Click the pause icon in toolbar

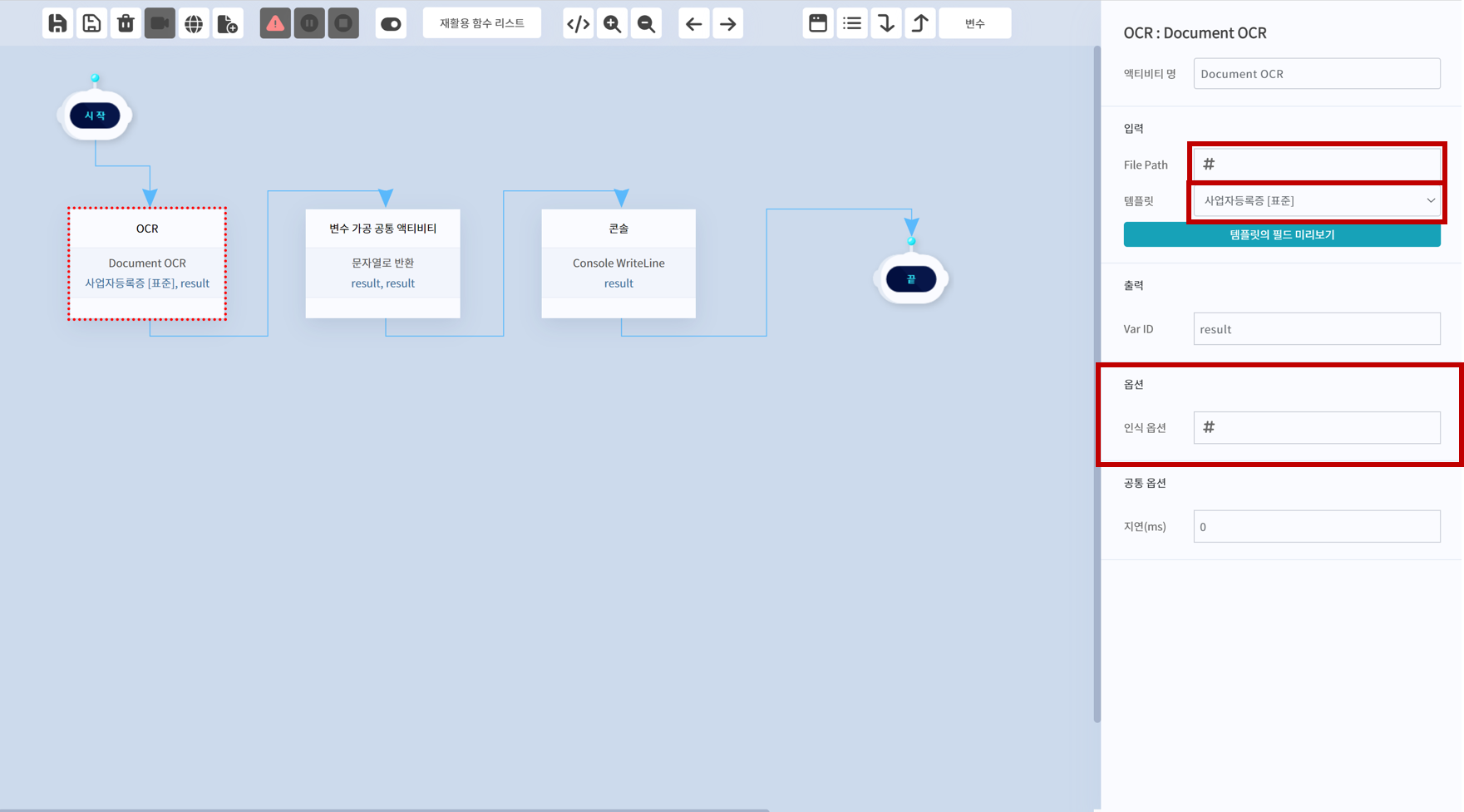(309, 23)
